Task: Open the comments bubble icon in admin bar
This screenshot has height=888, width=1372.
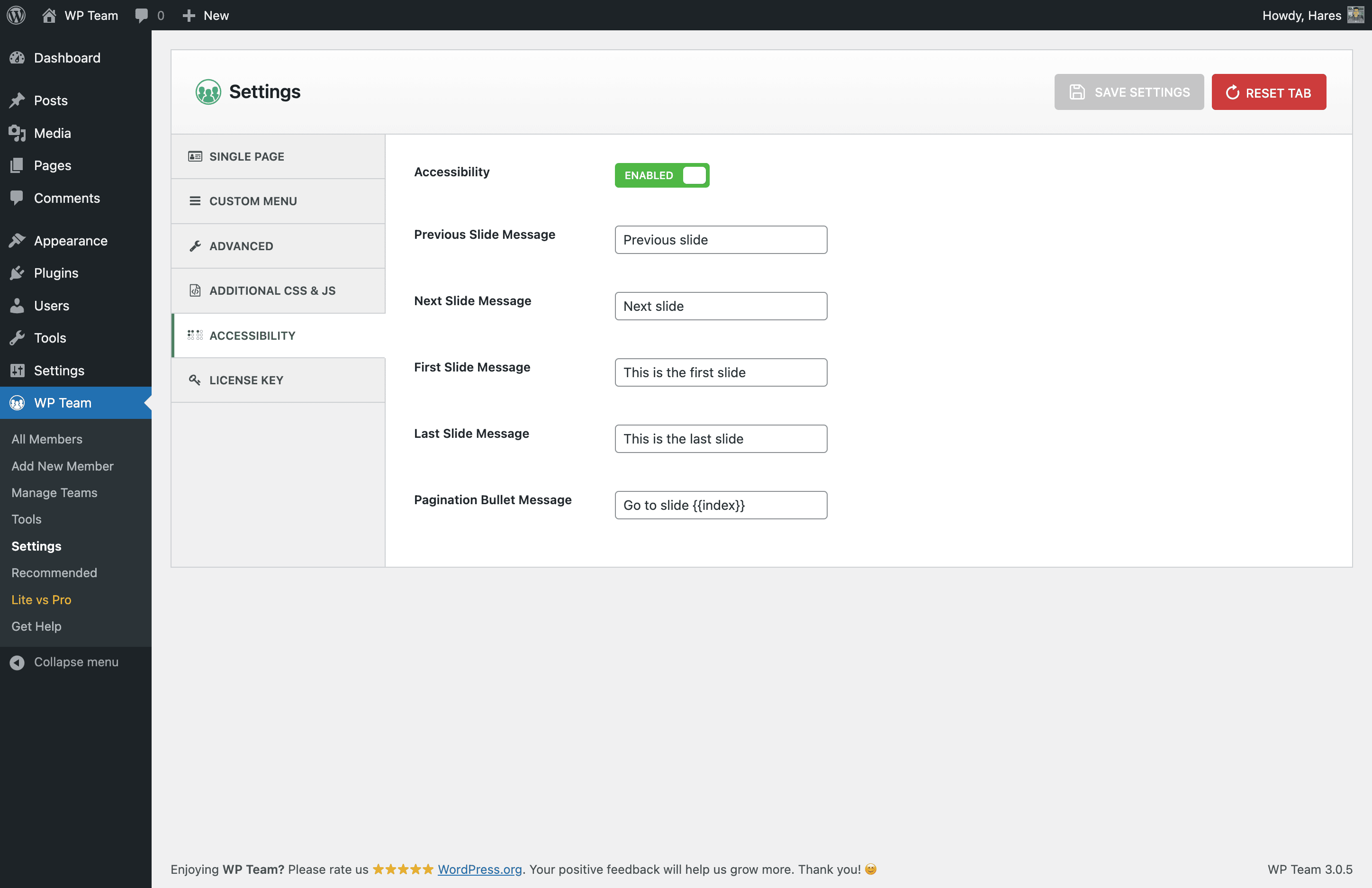Action: point(141,15)
